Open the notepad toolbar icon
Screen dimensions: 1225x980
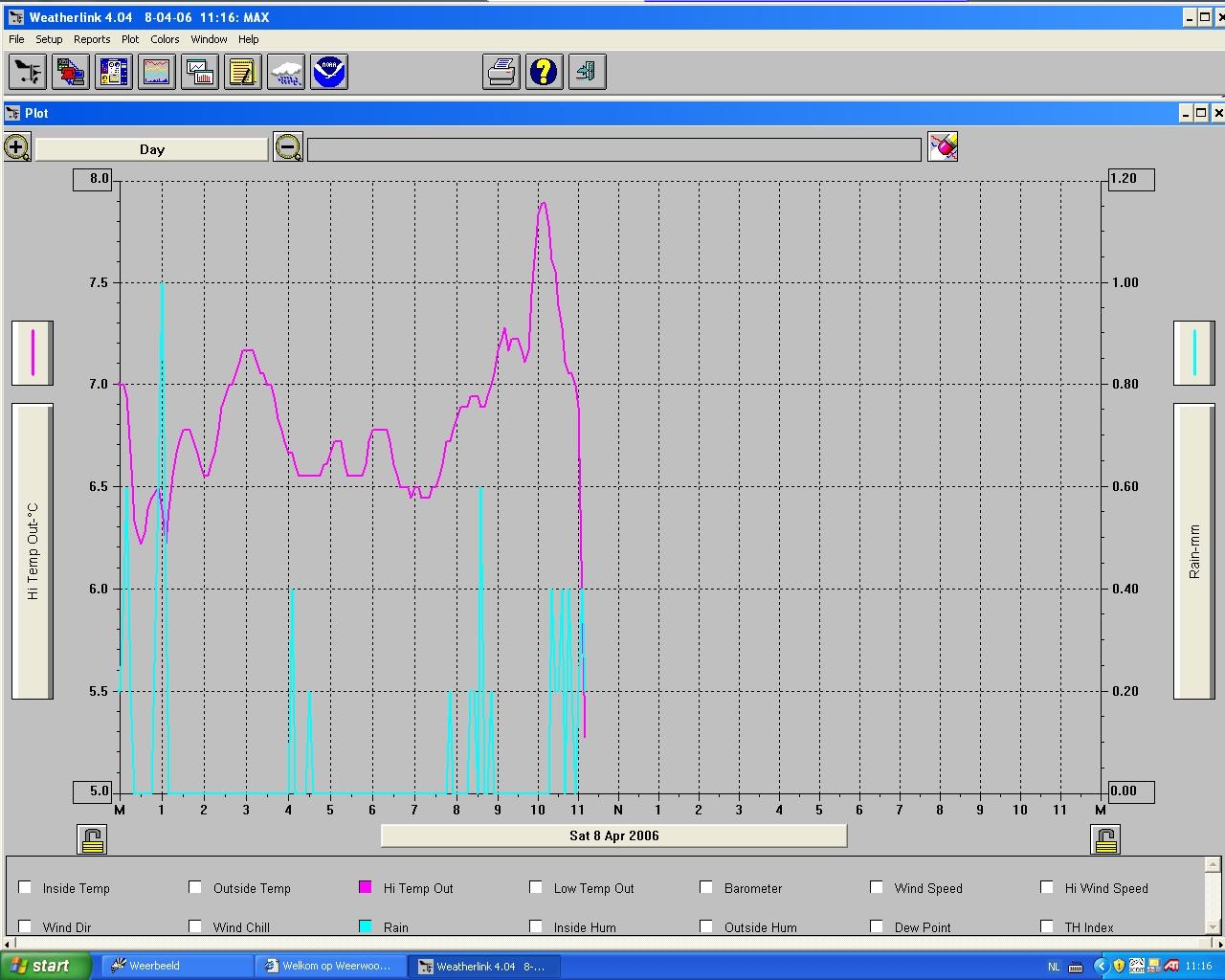(x=243, y=72)
